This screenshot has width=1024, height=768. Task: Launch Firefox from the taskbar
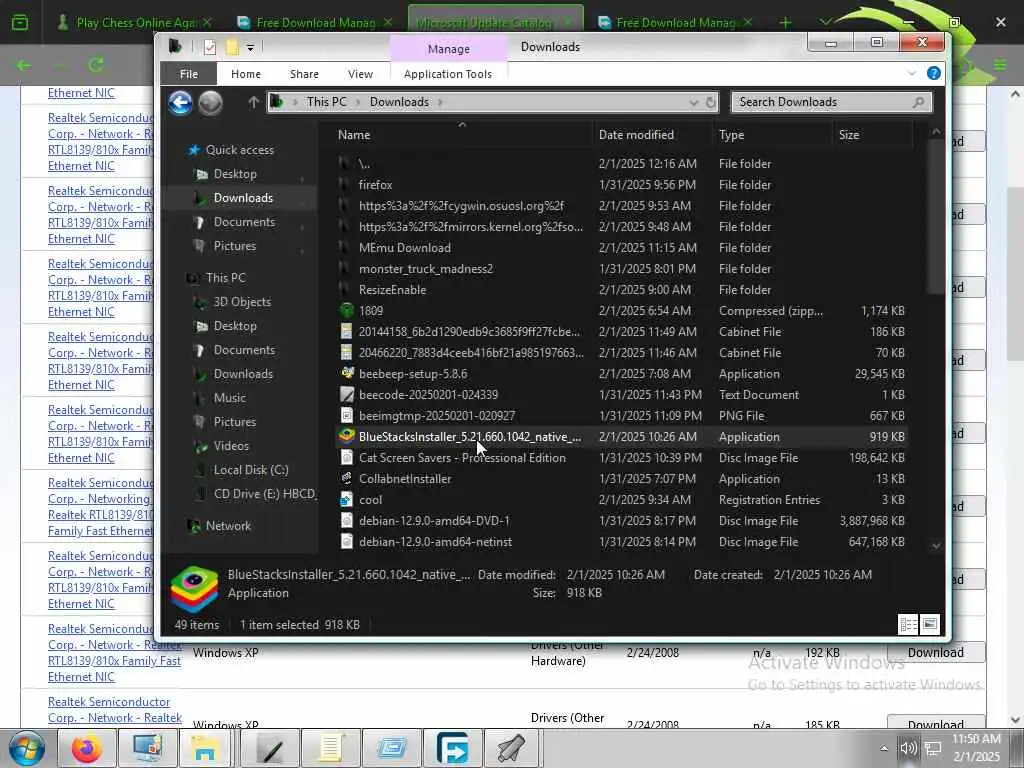pyautogui.click(x=87, y=748)
